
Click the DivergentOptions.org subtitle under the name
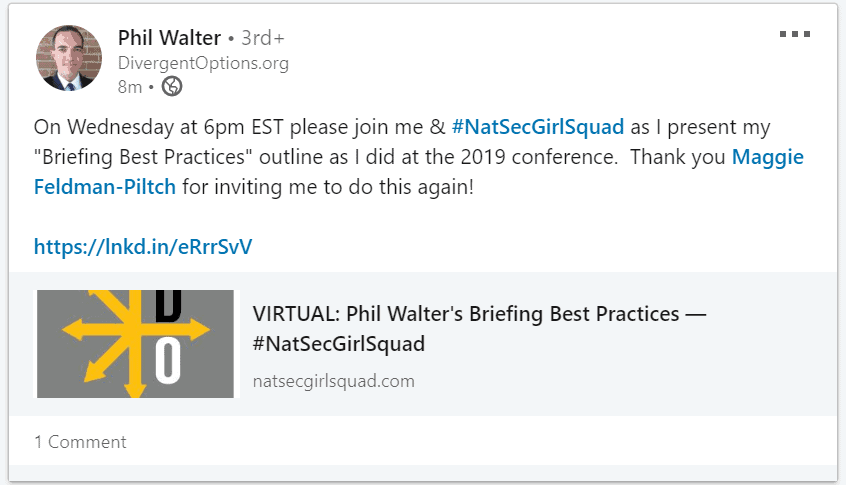pyautogui.click(x=203, y=63)
